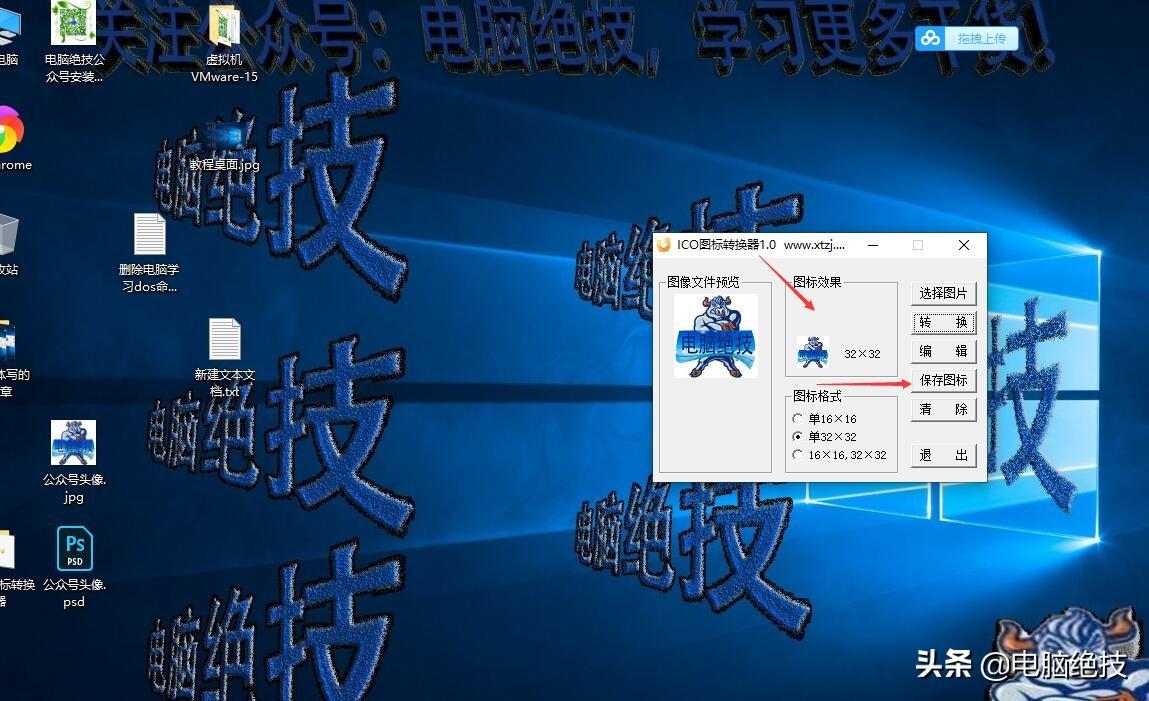Minimize the ICO图标转换器 window

(873, 245)
